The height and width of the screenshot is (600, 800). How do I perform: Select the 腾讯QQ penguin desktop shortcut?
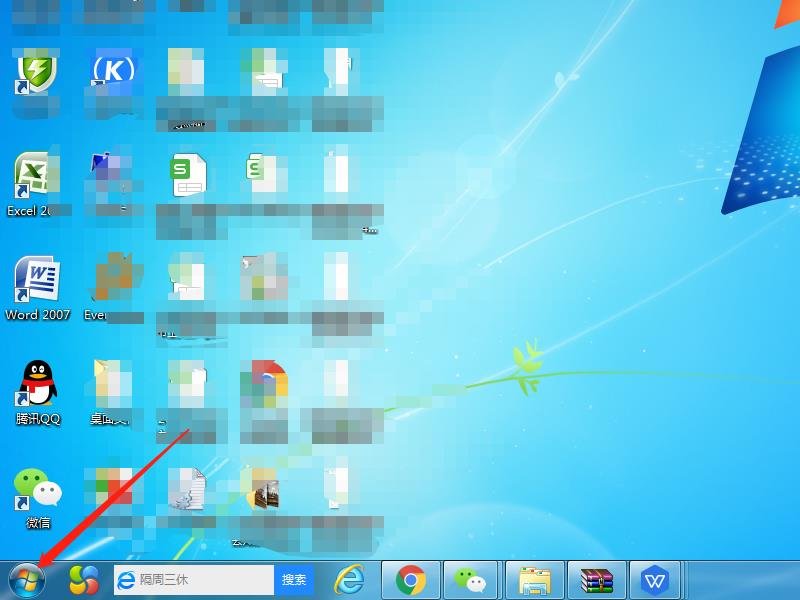(38, 385)
